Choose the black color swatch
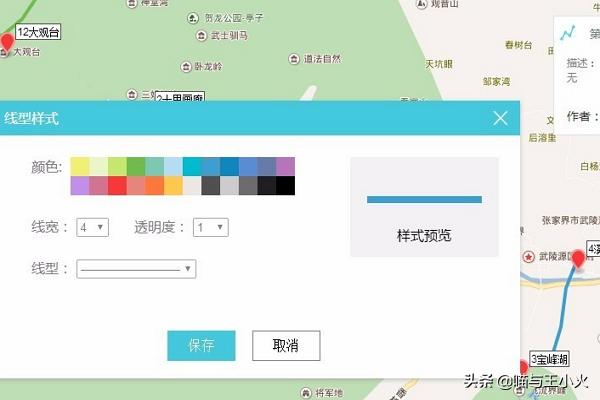This screenshot has height=400, width=600. click(286, 185)
